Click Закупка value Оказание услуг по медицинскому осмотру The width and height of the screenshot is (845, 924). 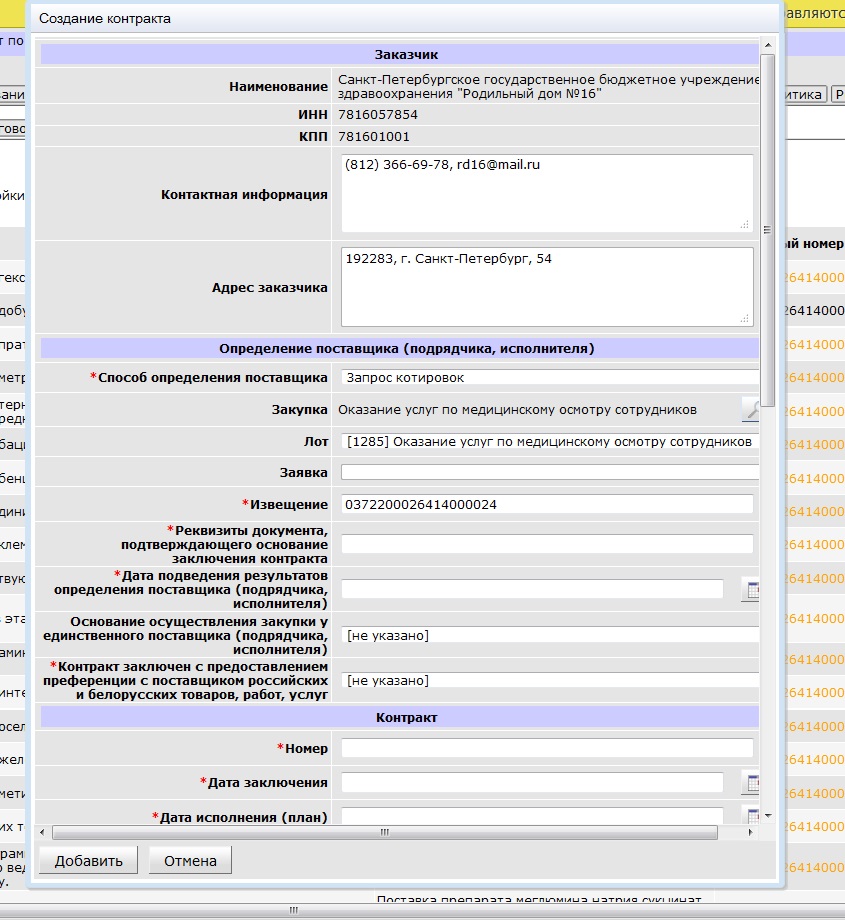(517, 410)
